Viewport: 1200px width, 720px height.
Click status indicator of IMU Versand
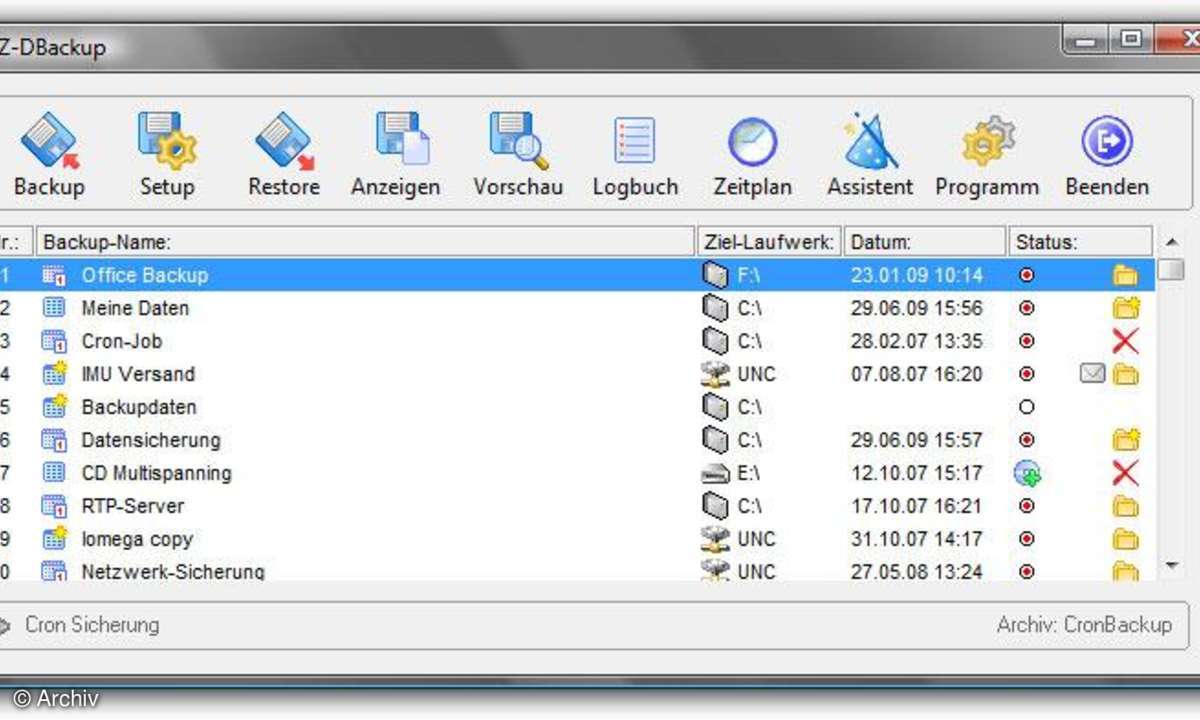(x=1026, y=374)
